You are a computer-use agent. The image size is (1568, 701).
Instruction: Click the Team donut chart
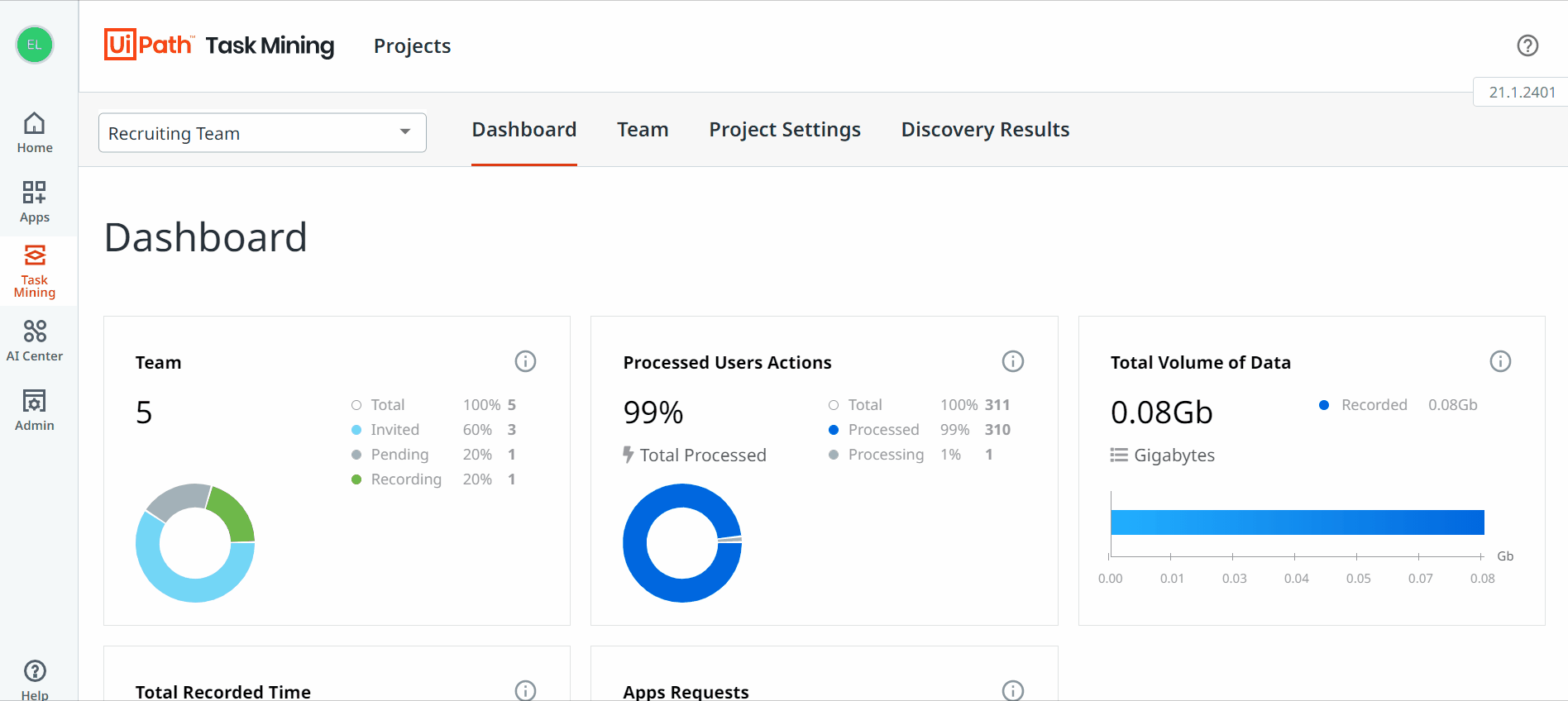pyautogui.click(x=195, y=543)
